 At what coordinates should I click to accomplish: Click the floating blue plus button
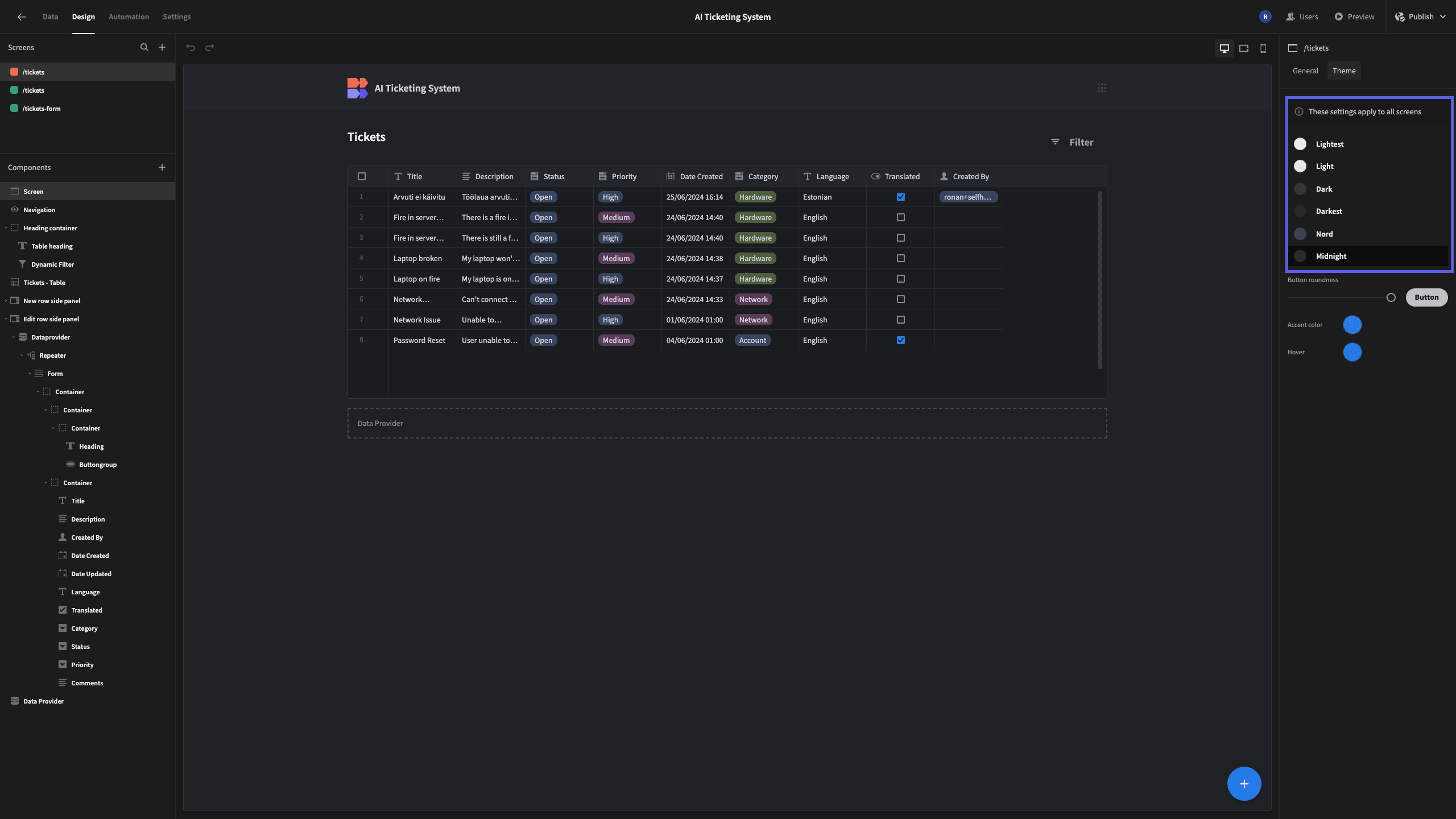[x=1244, y=784]
